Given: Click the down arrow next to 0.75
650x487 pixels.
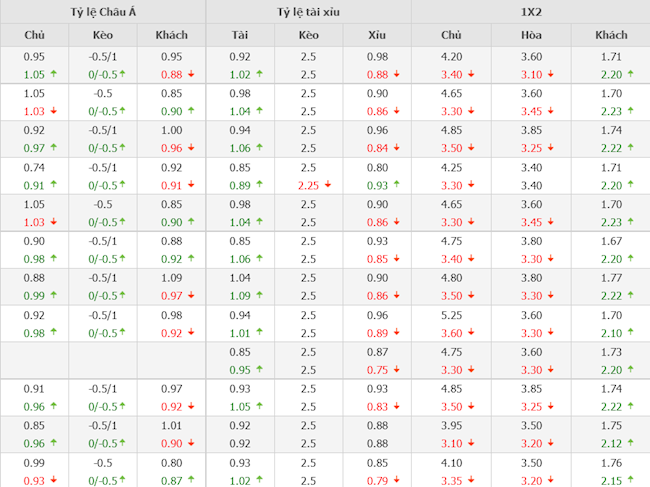Looking at the screenshot, I should point(398,370).
